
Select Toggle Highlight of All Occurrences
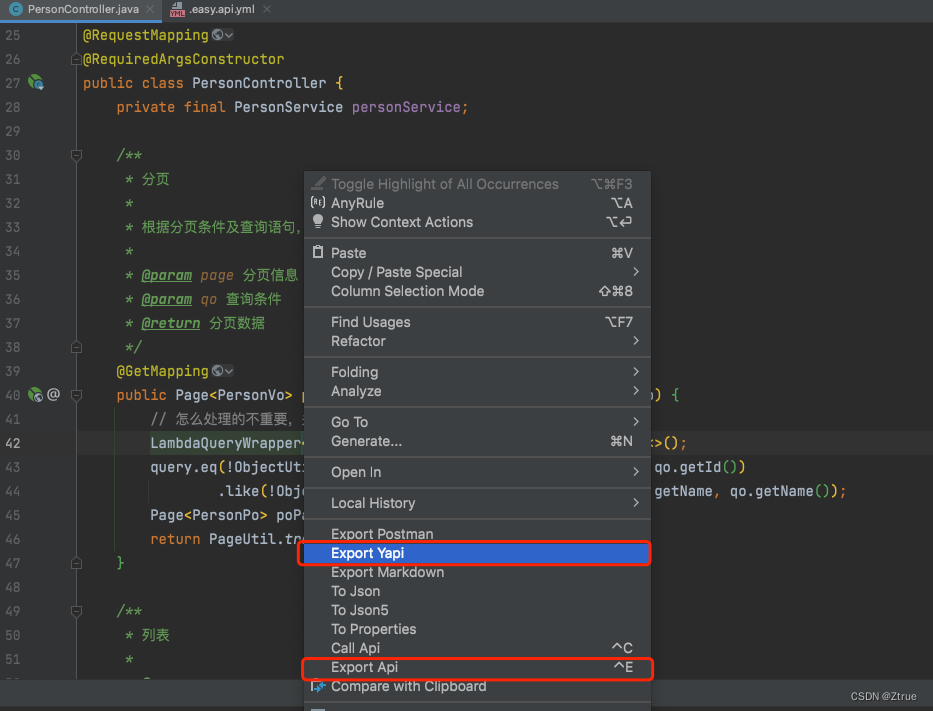[477, 184]
